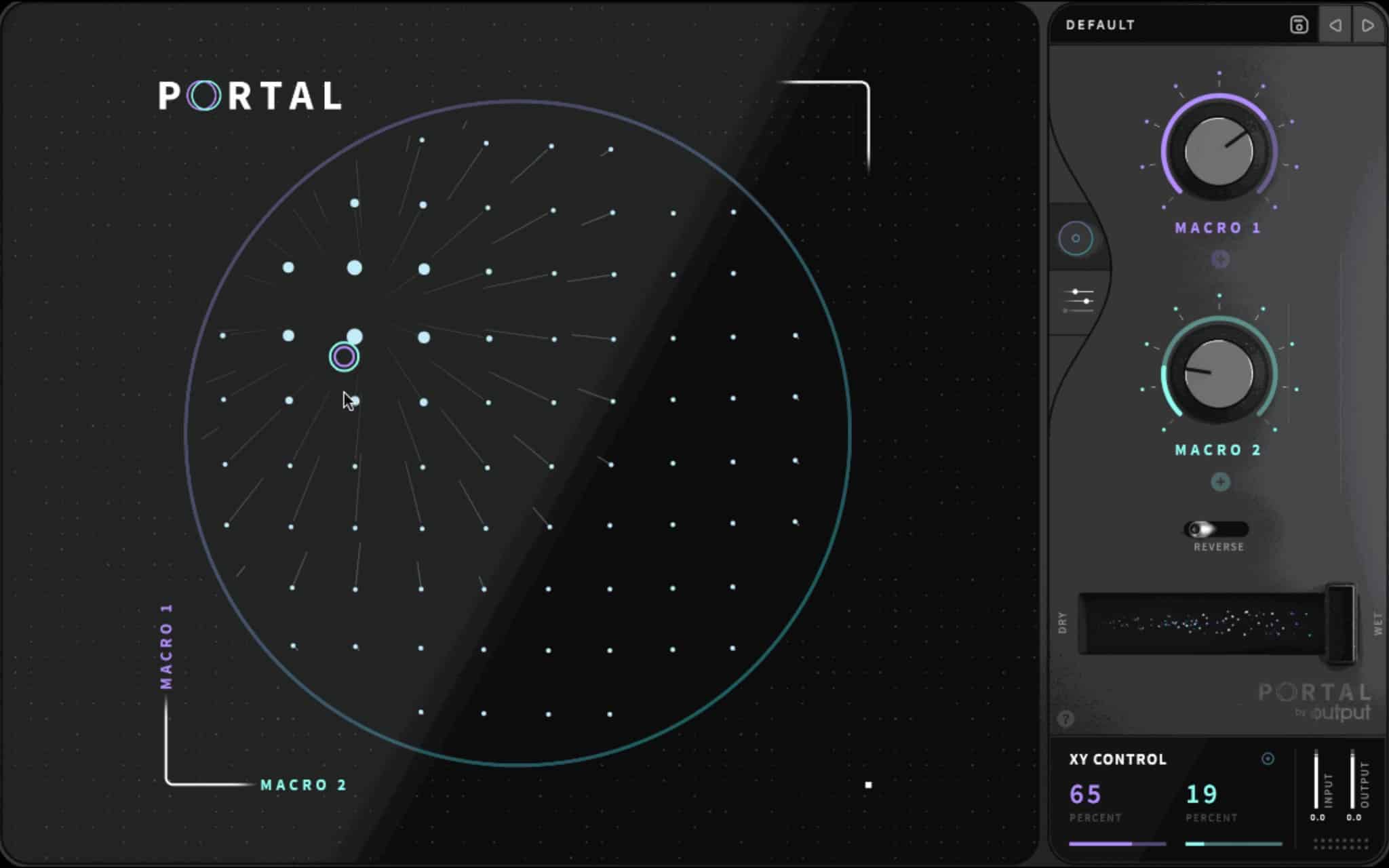1389x868 pixels.
Task: Click the horizontal Macro 2 axis label
Action: pyautogui.click(x=304, y=785)
